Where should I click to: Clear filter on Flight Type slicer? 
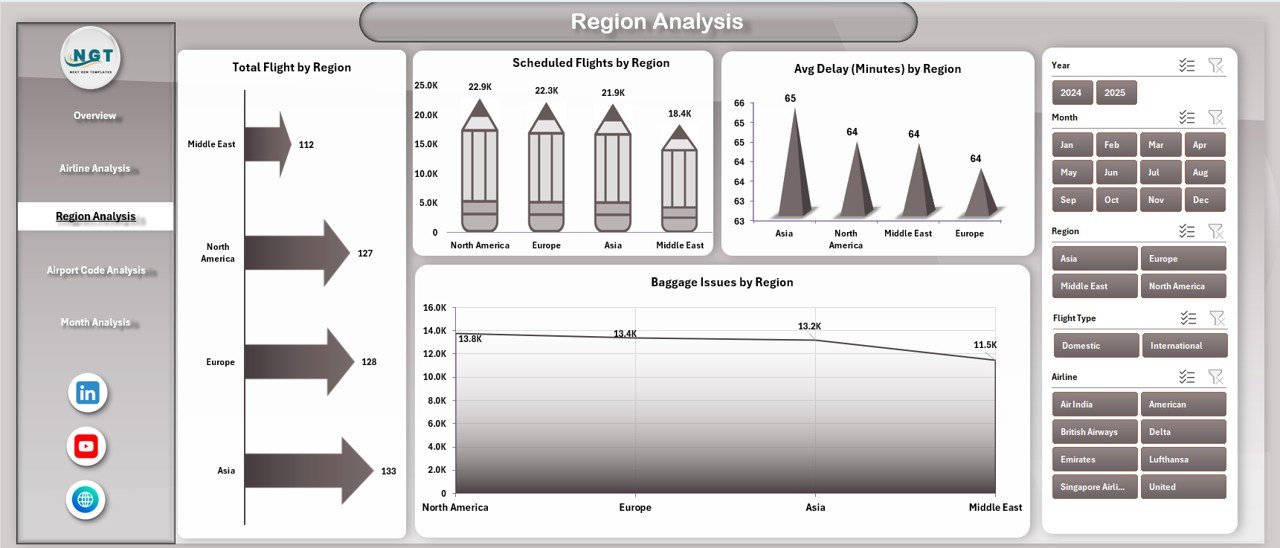[x=1215, y=318]
